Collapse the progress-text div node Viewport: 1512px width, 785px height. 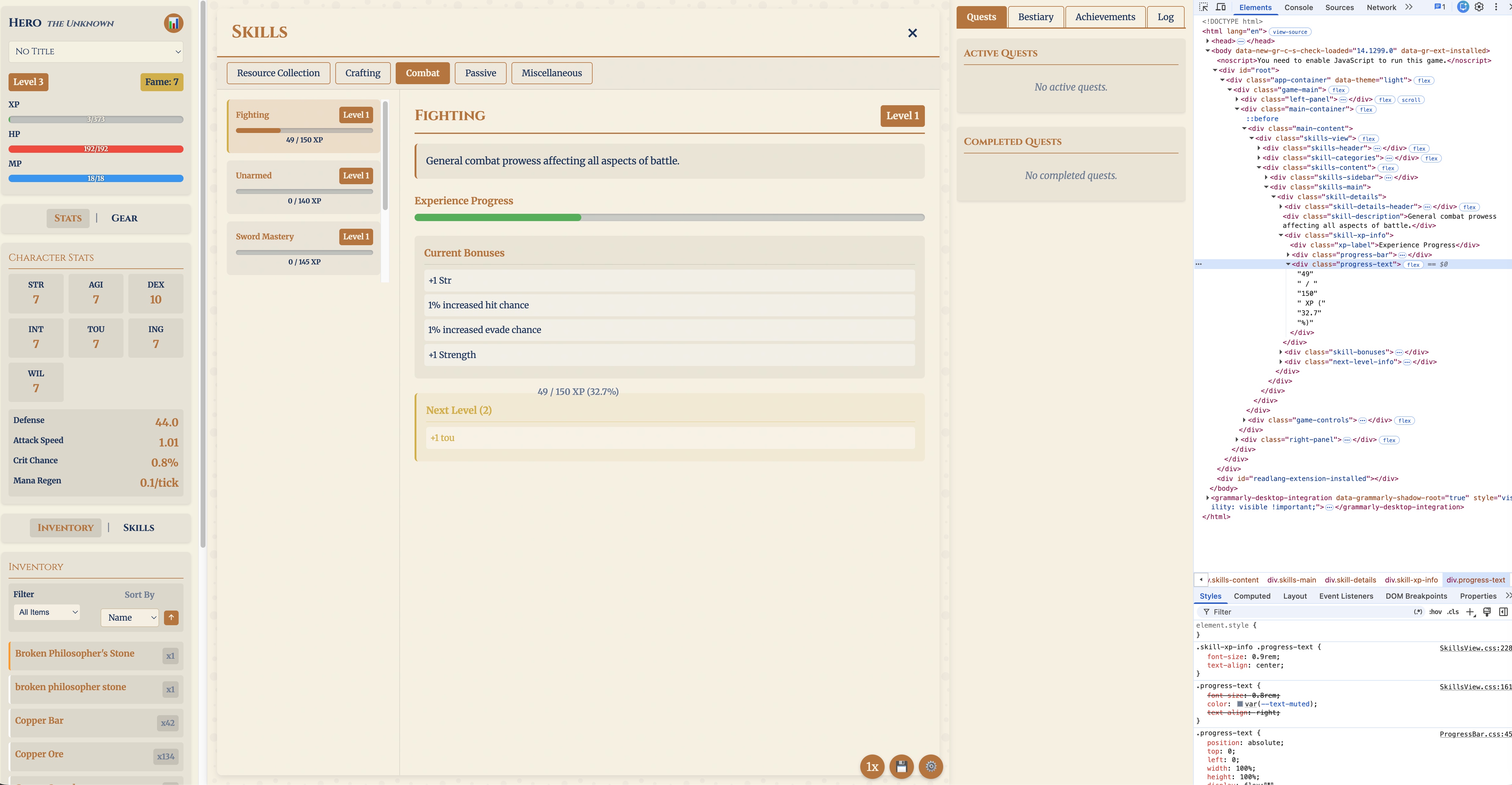click(1288, 264)
